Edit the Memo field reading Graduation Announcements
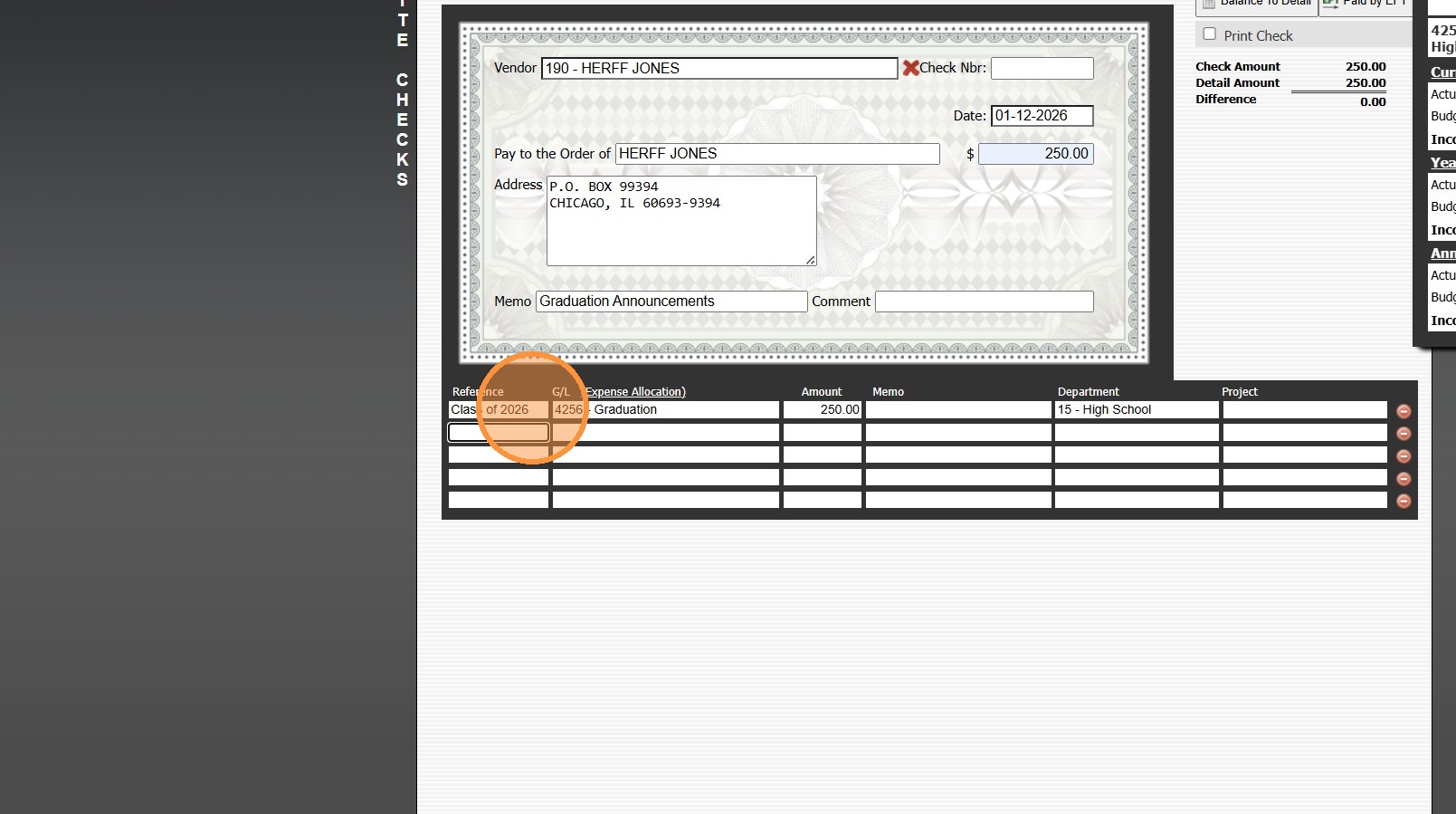 coord(671,302)
